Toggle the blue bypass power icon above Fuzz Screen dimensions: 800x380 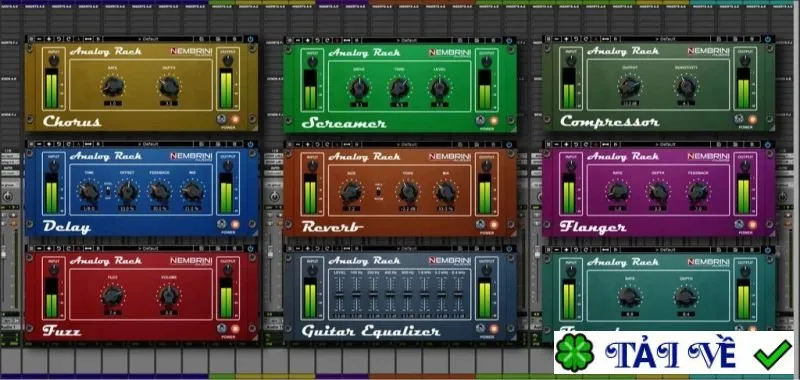[250, 249]
